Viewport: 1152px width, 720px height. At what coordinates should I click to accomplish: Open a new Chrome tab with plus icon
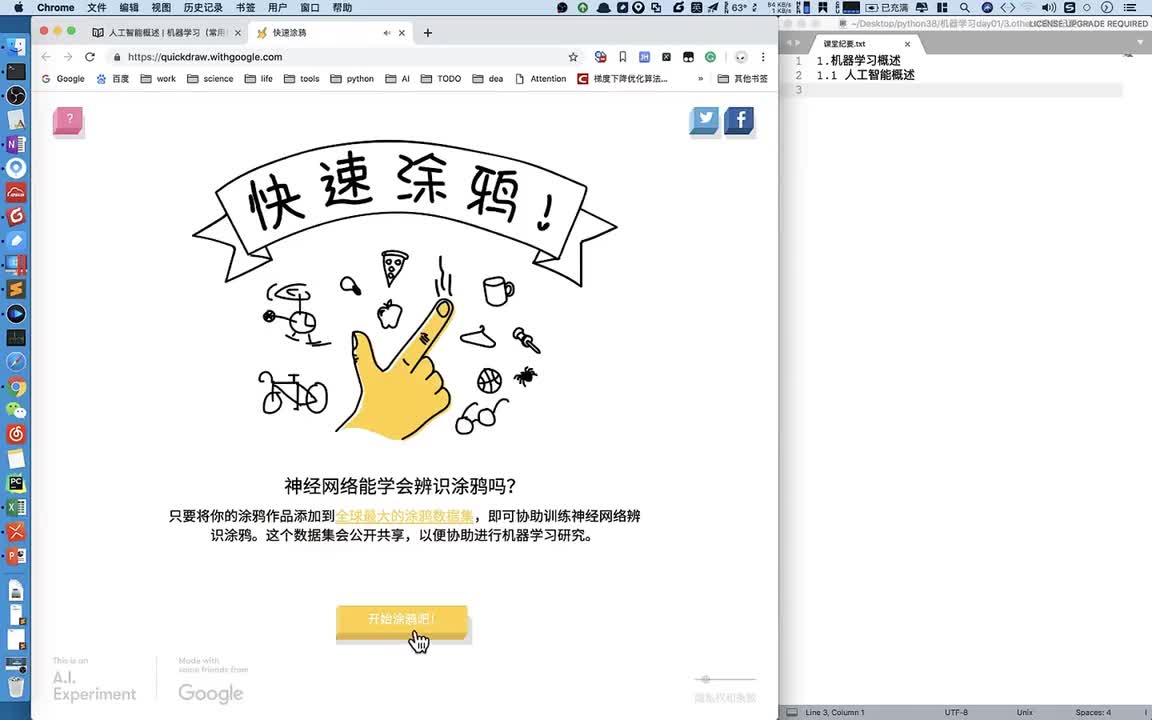point(428,33)
